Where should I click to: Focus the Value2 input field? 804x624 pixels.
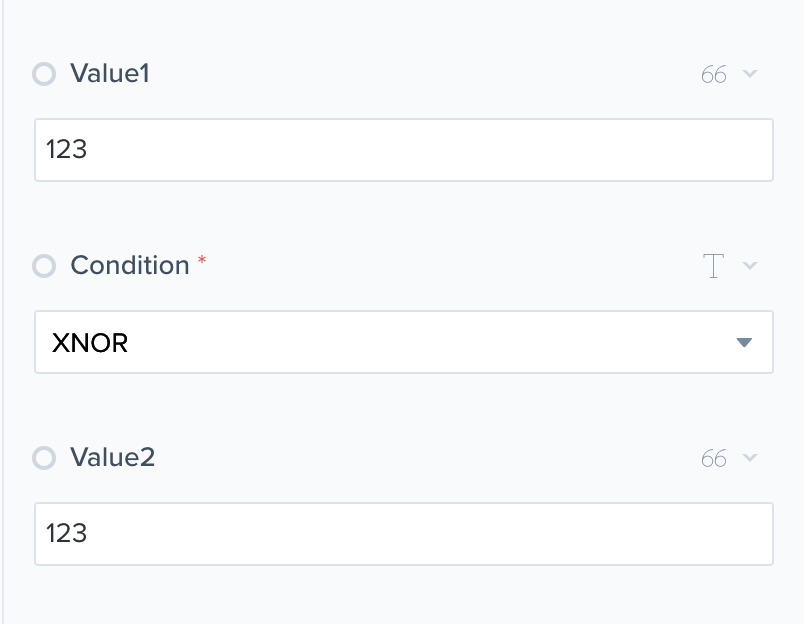point(404,534)
